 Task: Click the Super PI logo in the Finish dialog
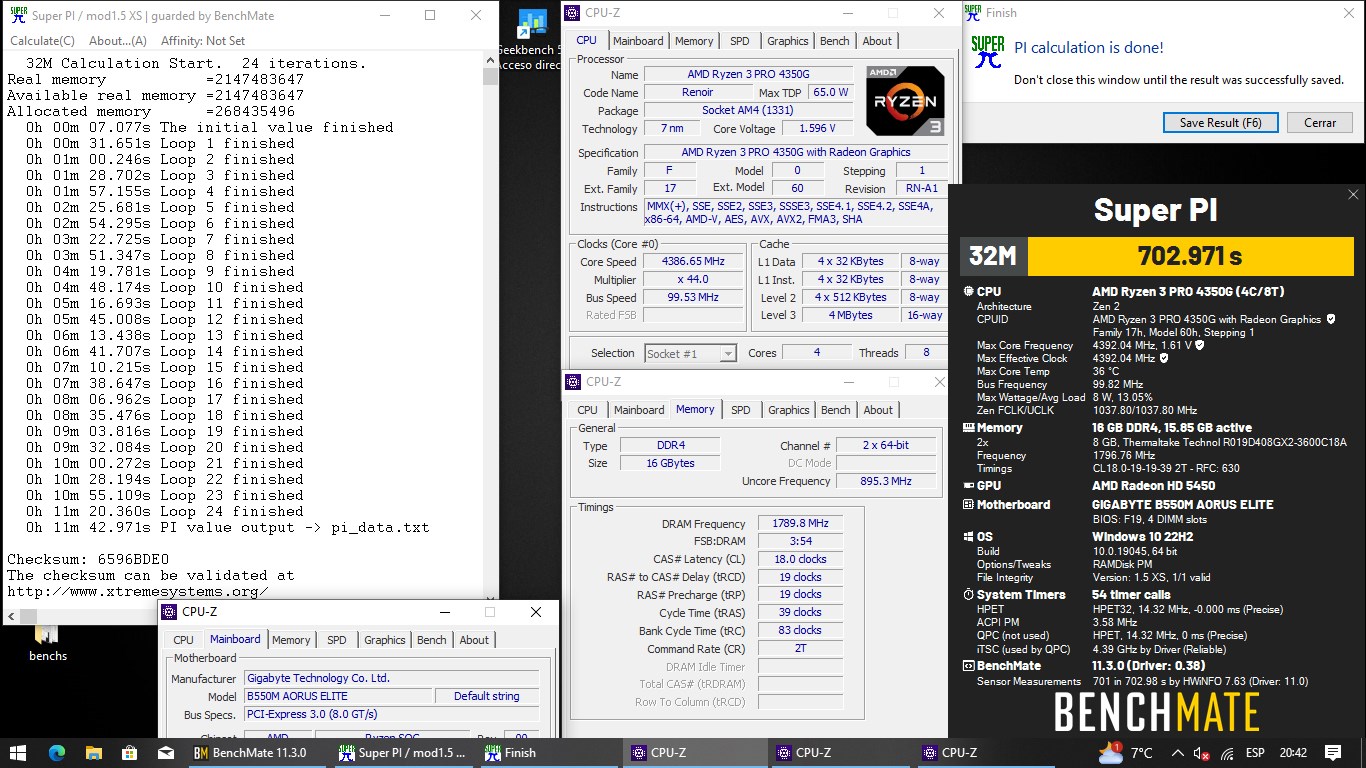point(988,52)
